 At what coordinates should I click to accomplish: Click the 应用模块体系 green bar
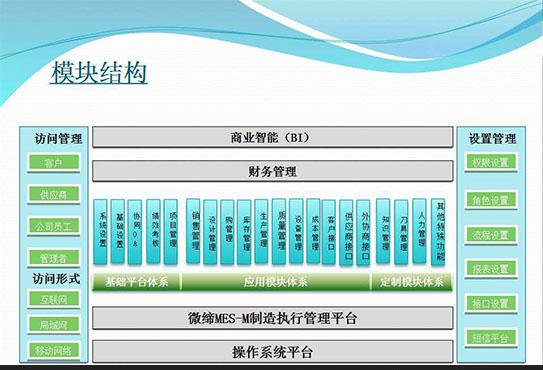(x=276, y=282)
